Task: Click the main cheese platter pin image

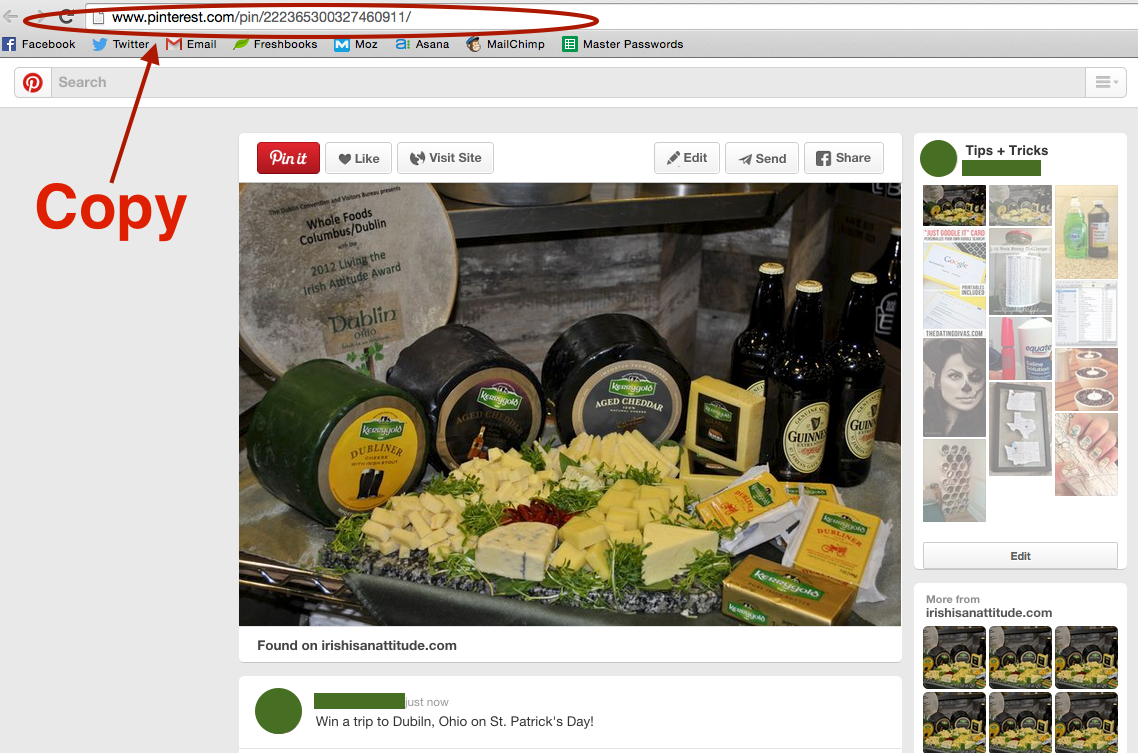Action: coord(570,404)
